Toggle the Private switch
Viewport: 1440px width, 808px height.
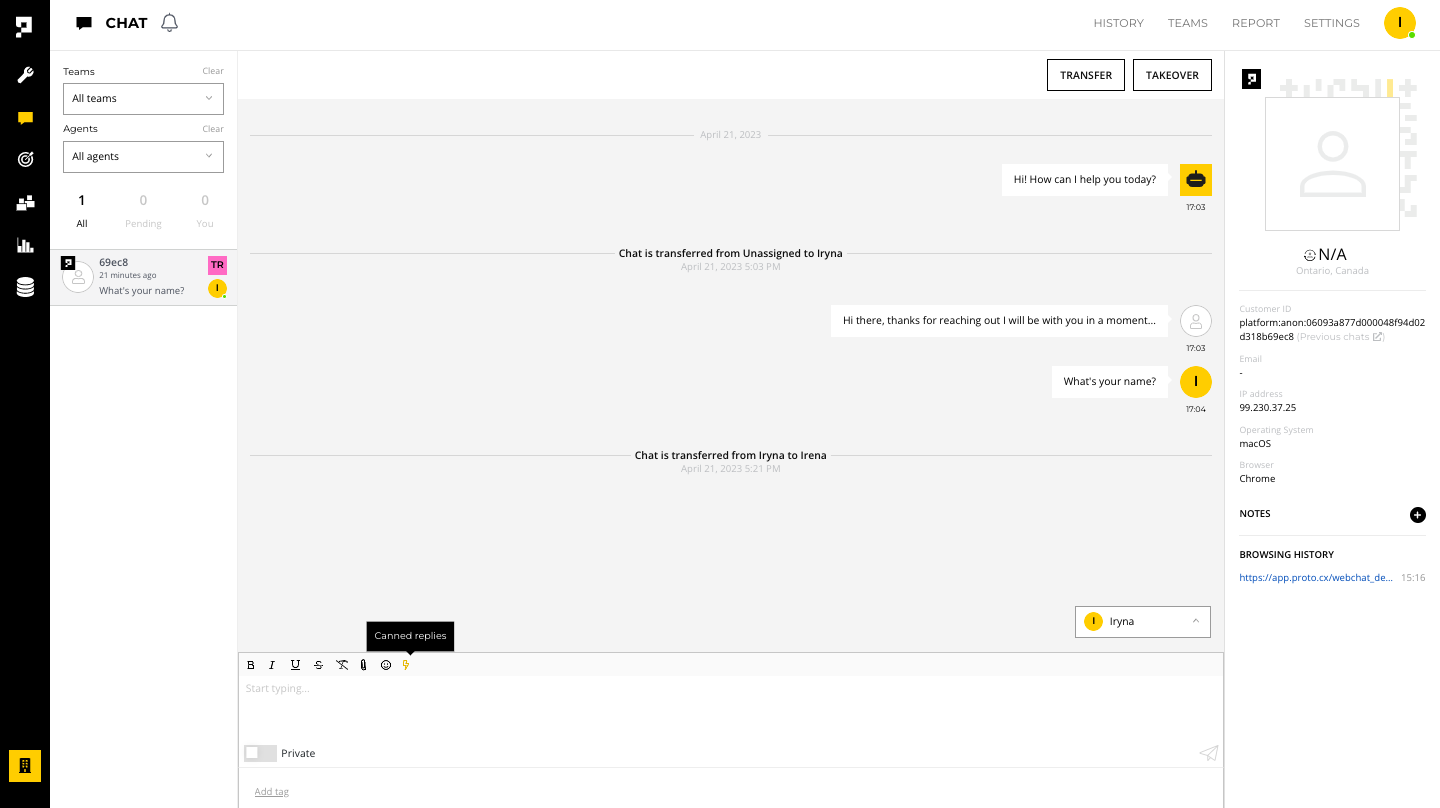coord(260,753)
